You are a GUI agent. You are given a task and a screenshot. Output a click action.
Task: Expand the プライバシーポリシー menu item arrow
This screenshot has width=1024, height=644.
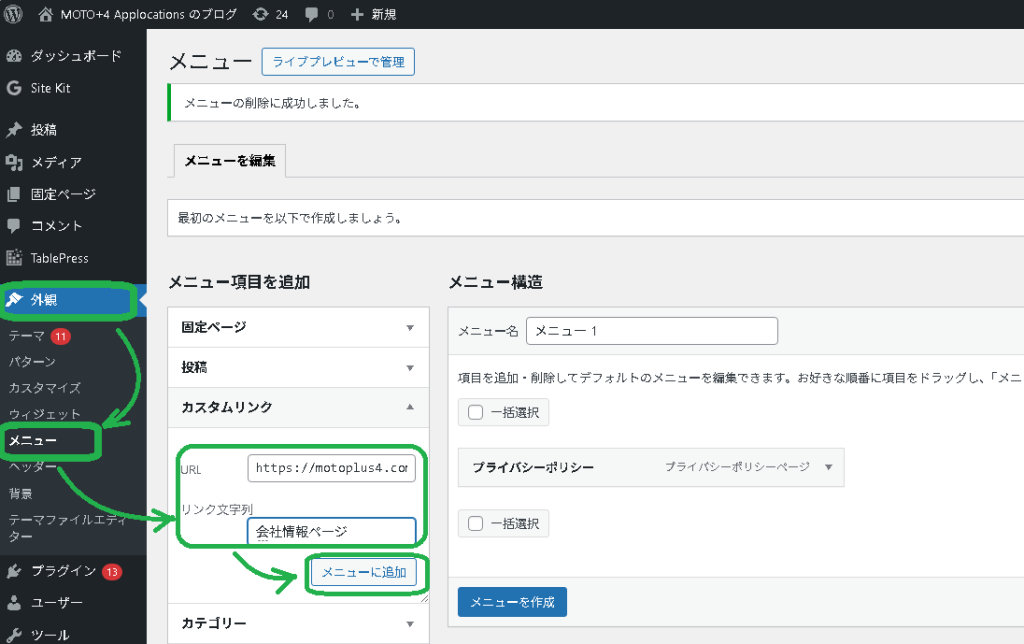click(x=828, y=467)
